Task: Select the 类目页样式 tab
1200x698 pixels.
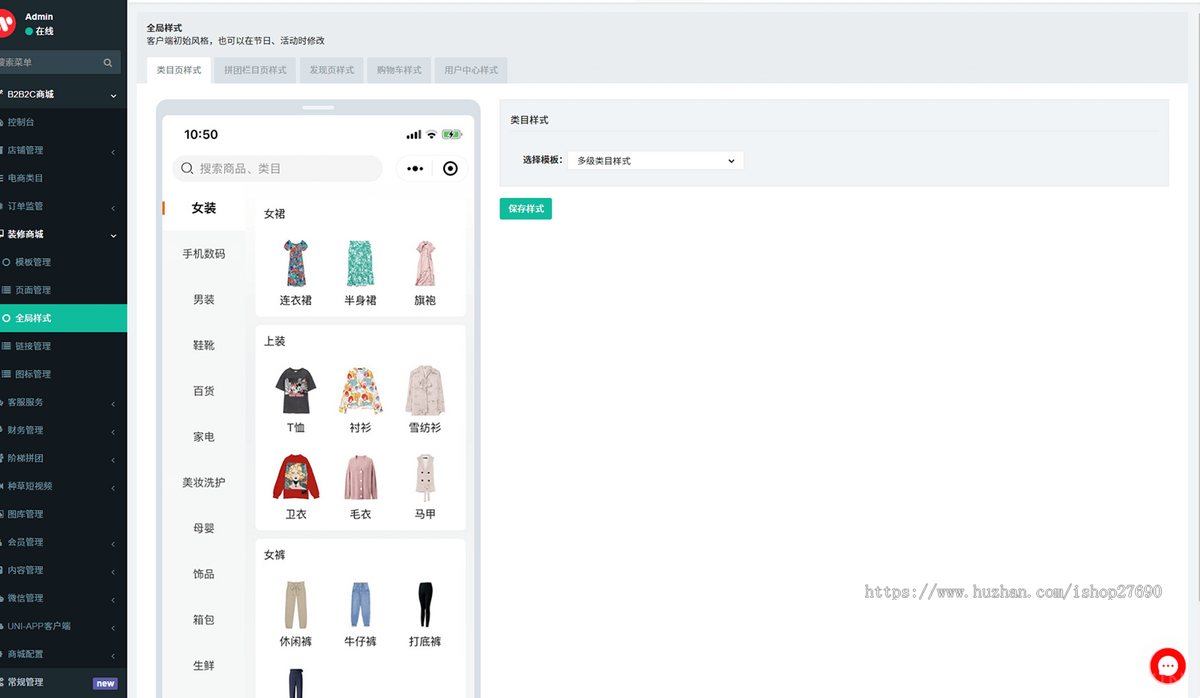Action: (x=179, y=70)
